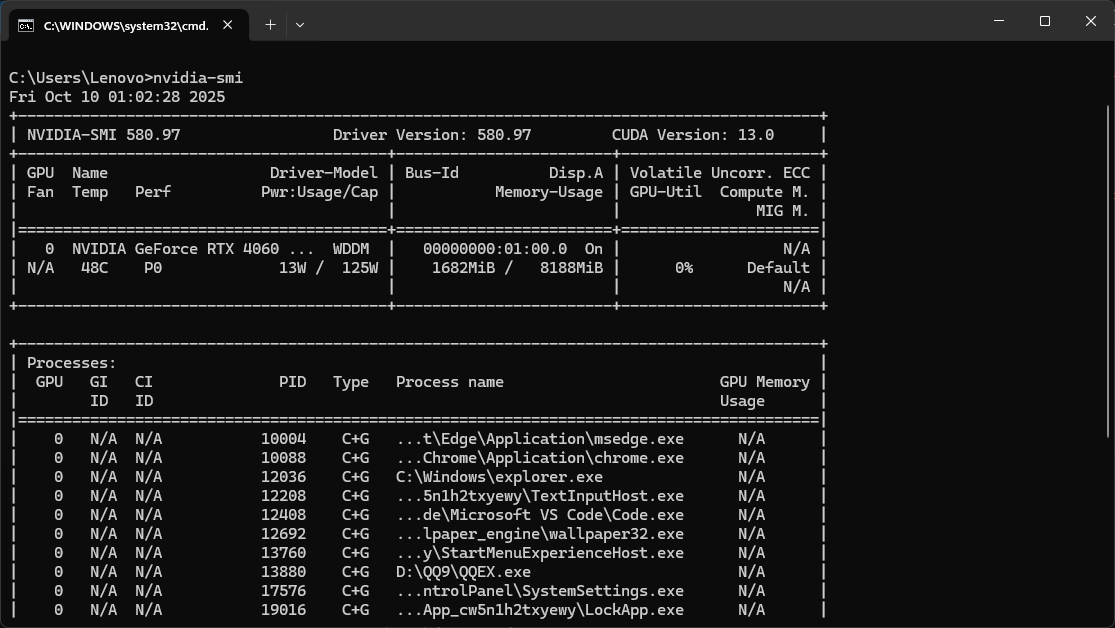Image resolution: width=1115 pixels, height=628 pixels.
Task: Click the MIG M. header text
Action: point(783,211)
